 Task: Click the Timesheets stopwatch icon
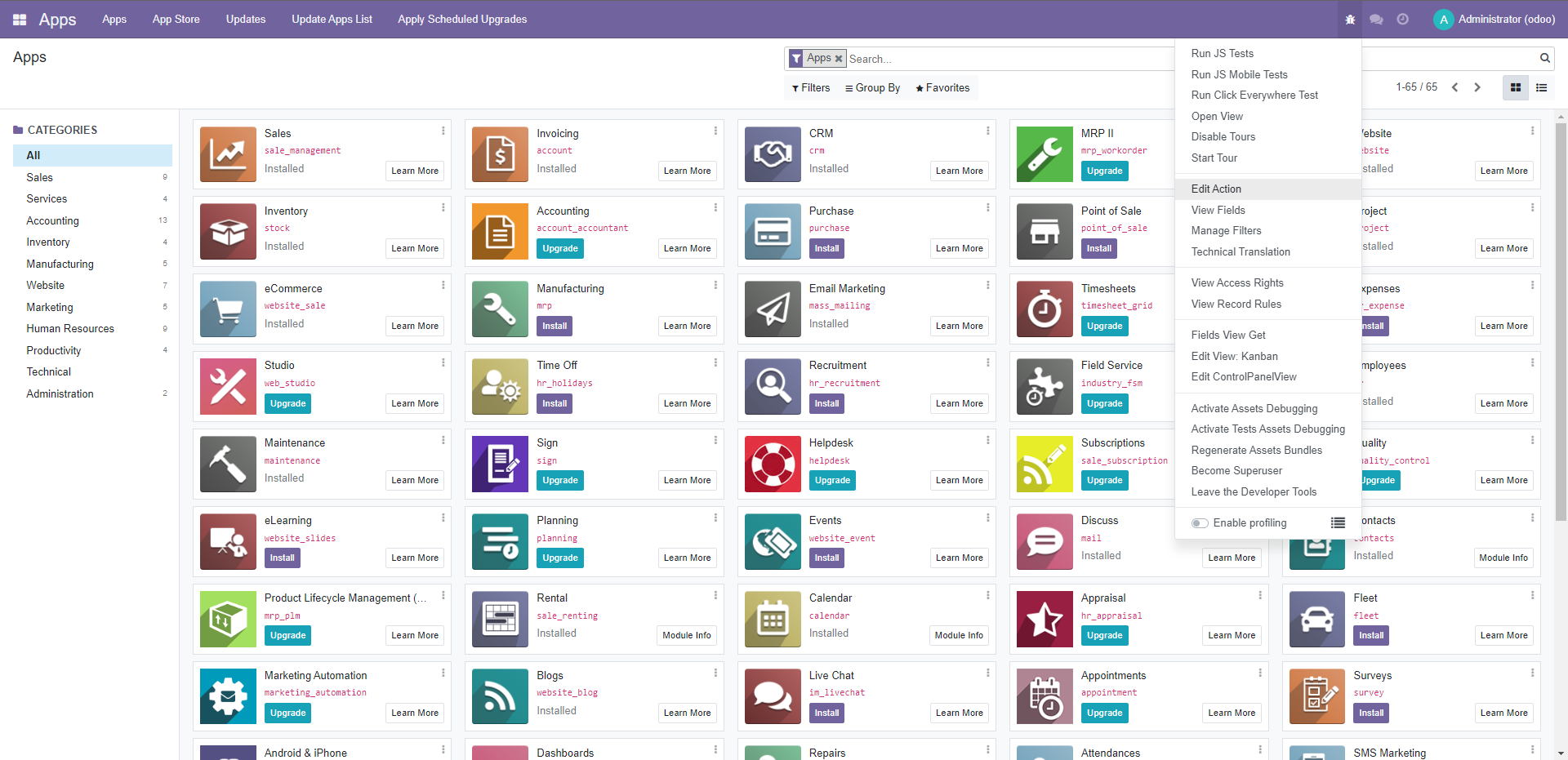coord(1045,309)
